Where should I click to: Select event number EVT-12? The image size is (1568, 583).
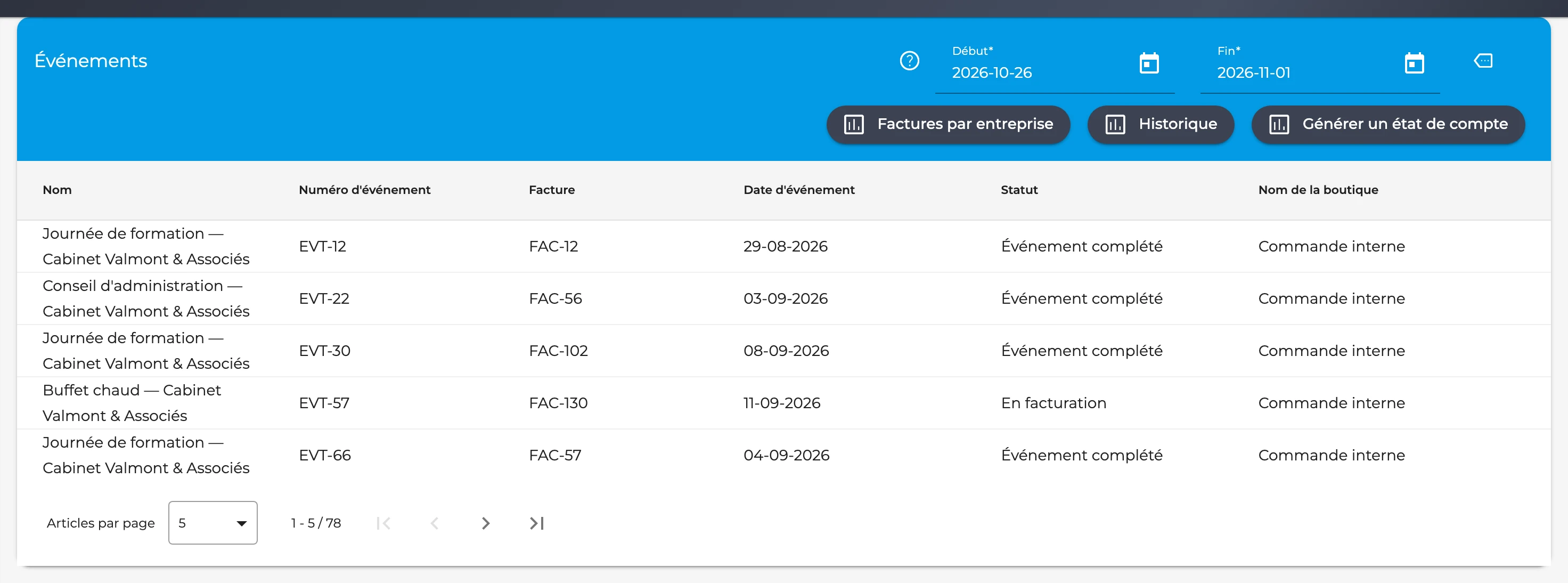pos(322,247)
